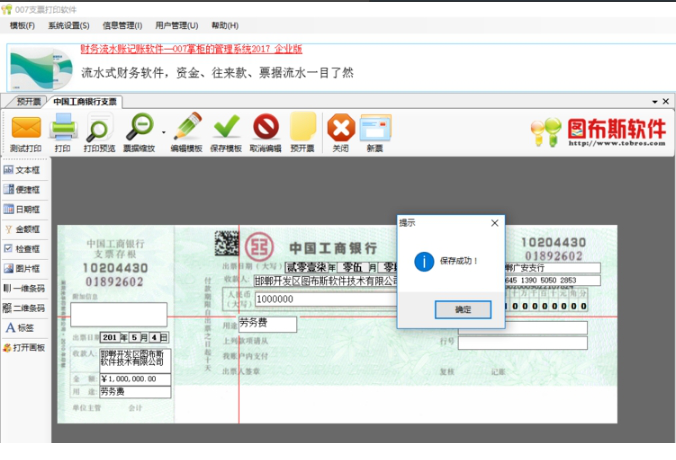Click the empty 附加信息 box on the stub

(119, 314)
